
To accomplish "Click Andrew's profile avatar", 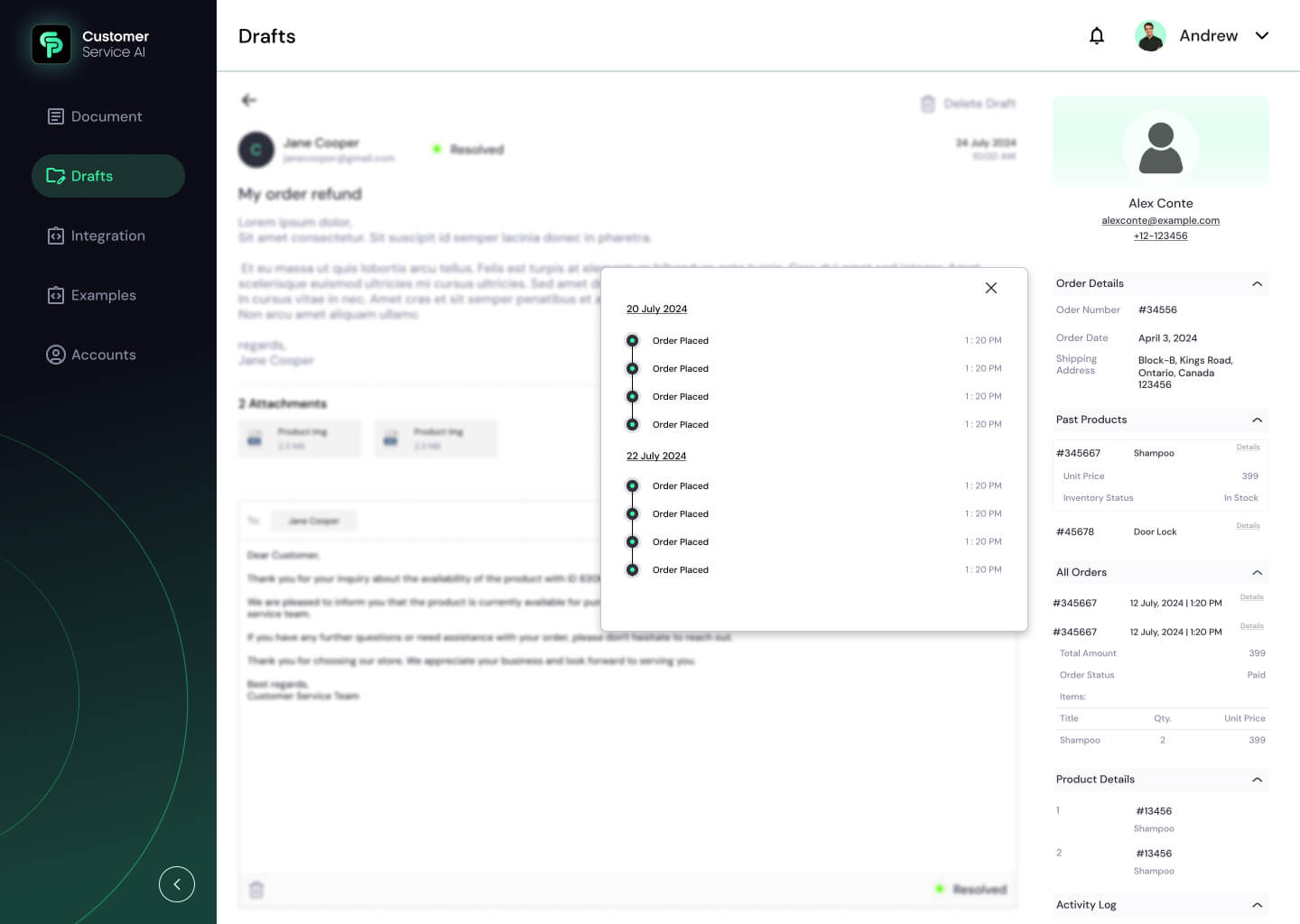I will click(1150, 36).
